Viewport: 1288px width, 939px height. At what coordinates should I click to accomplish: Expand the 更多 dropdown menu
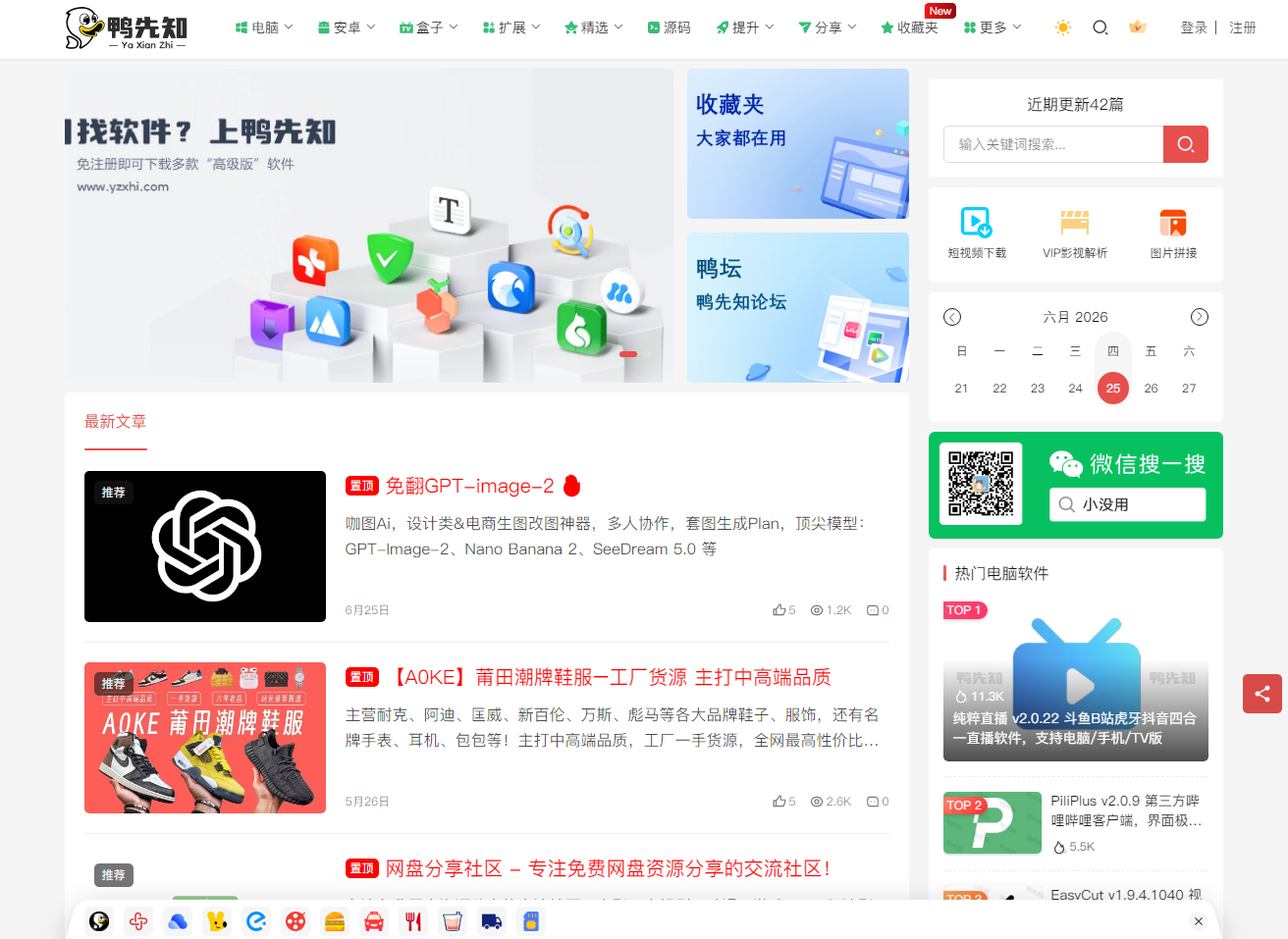pos(993,27)
